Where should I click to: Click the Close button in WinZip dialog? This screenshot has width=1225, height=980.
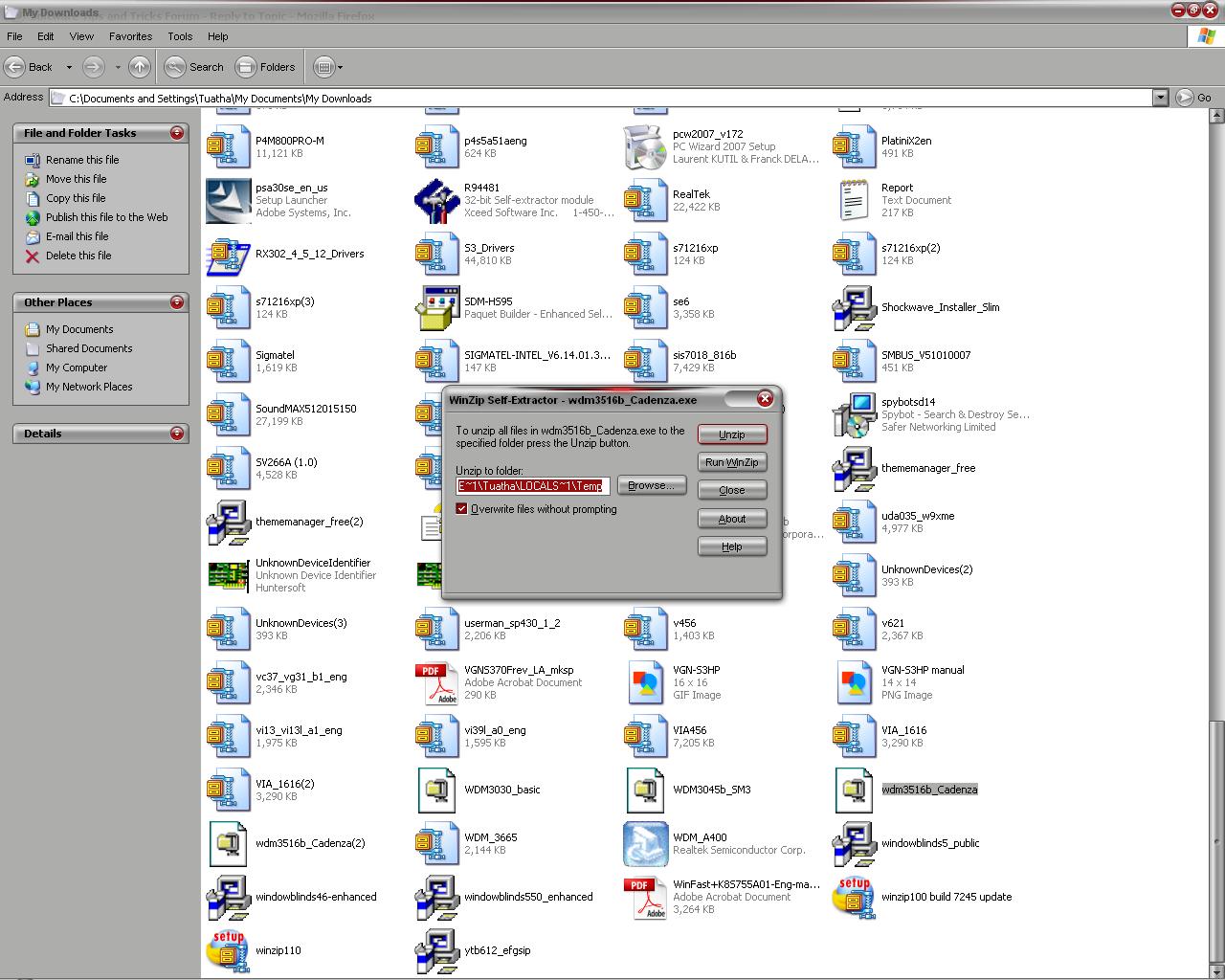732,490
